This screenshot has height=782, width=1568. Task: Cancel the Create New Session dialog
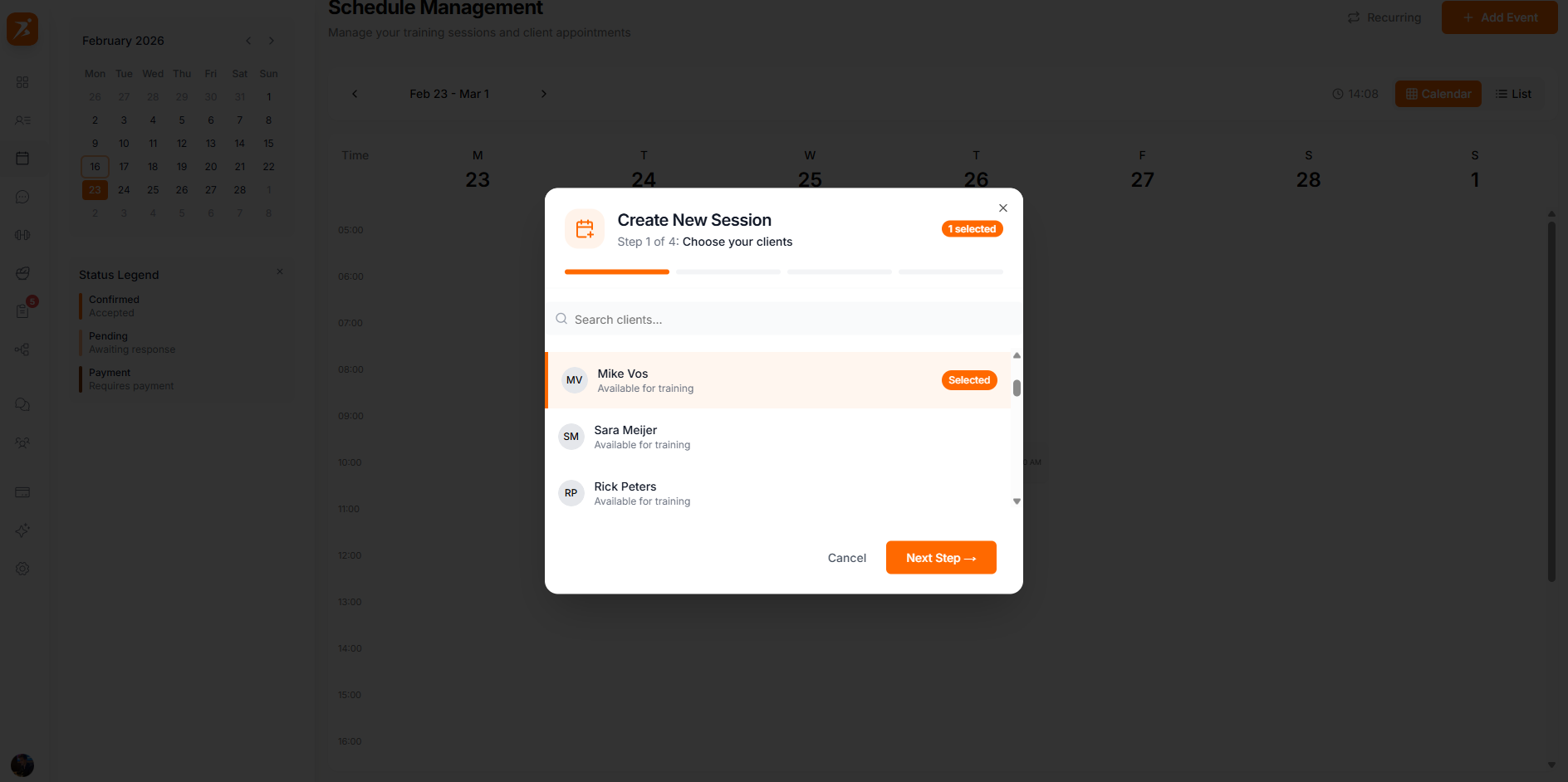click(x=846, y=557)
